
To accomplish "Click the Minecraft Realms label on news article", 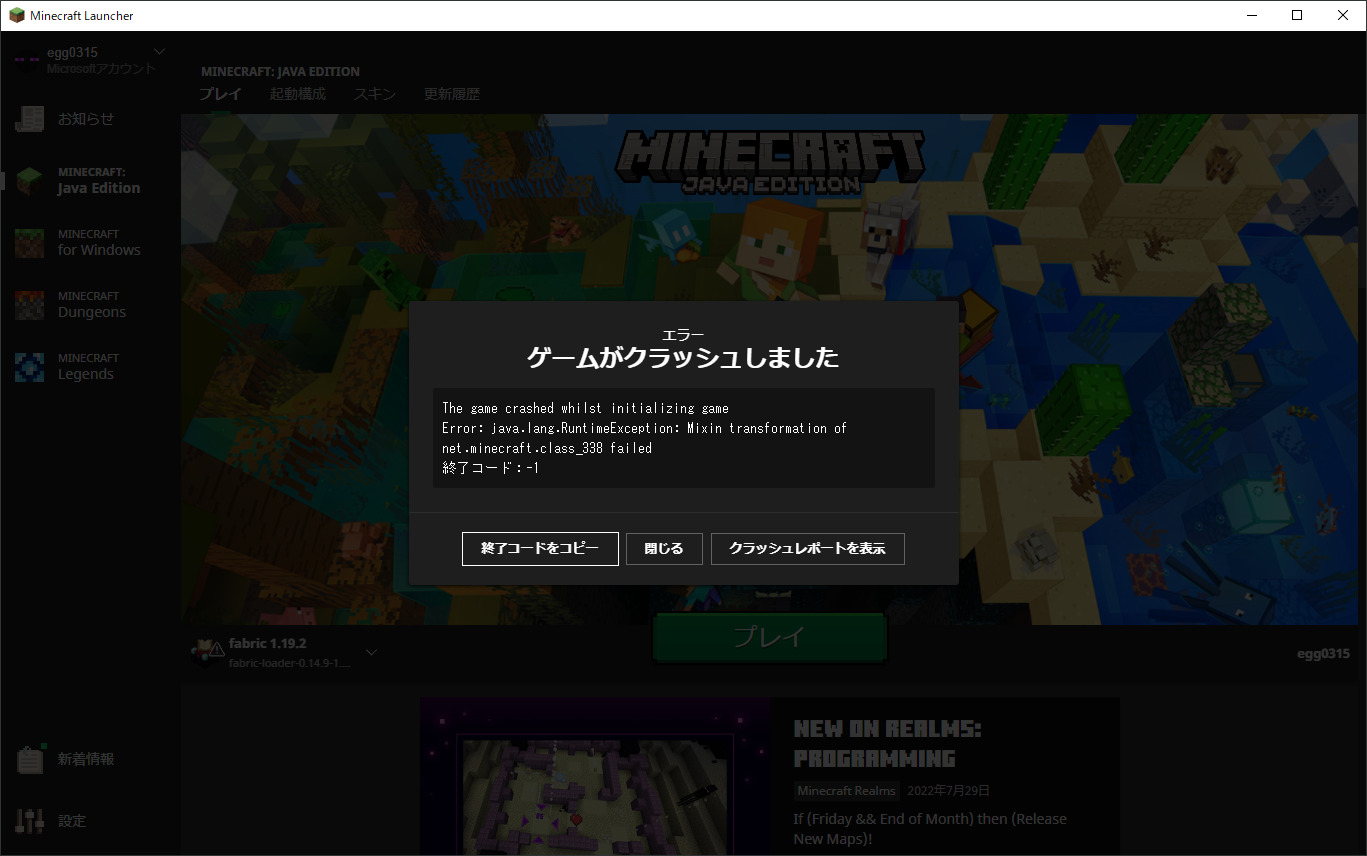I will click(x=846, y=790).
